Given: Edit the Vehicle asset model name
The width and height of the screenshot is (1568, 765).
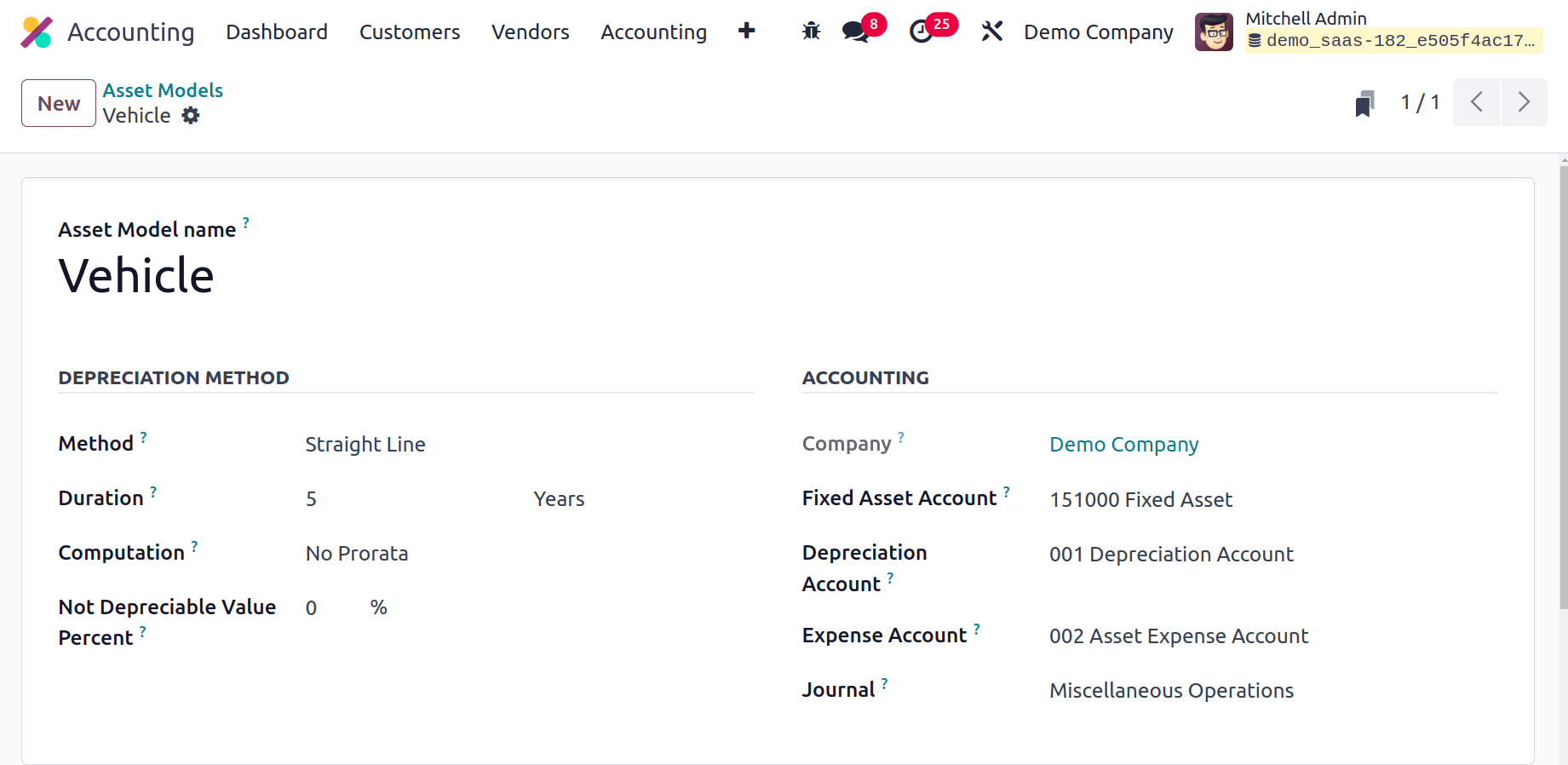Looking at the screenshot, I should click(136, 275).
